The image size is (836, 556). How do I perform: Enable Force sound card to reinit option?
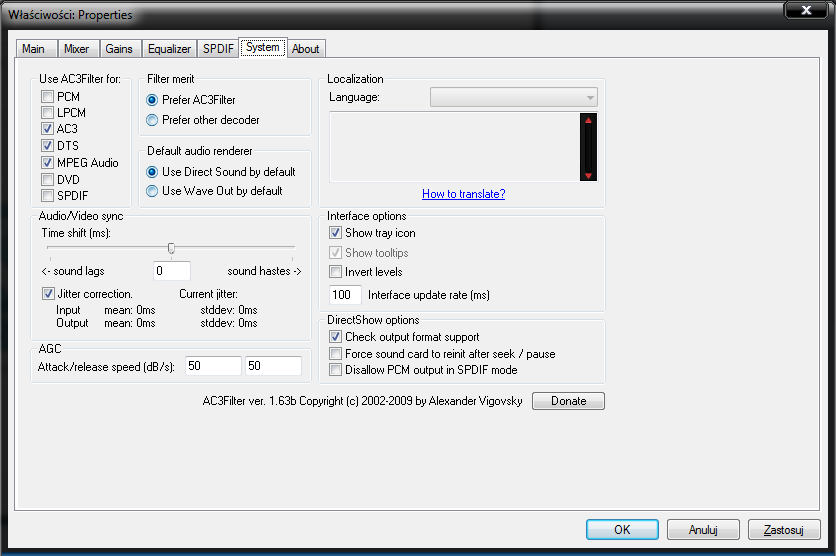[x=335, y=354]
